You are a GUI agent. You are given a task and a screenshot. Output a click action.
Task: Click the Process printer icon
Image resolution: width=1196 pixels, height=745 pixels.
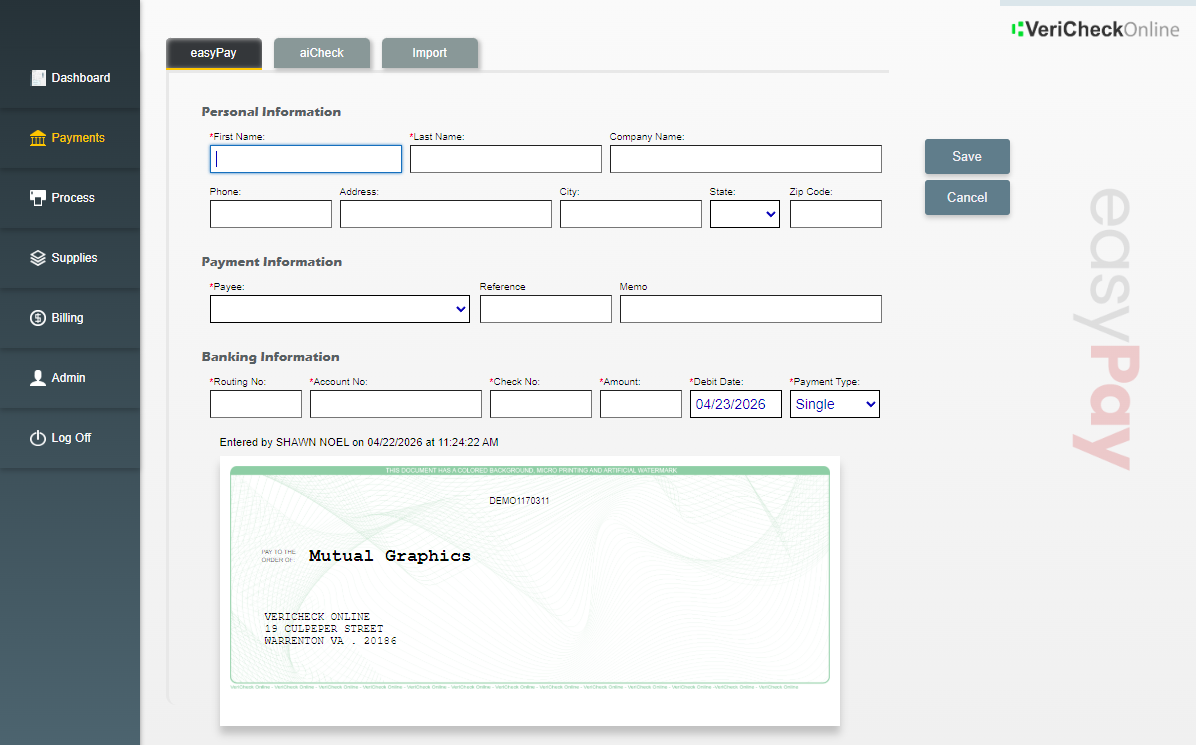[x=37, y=198]
